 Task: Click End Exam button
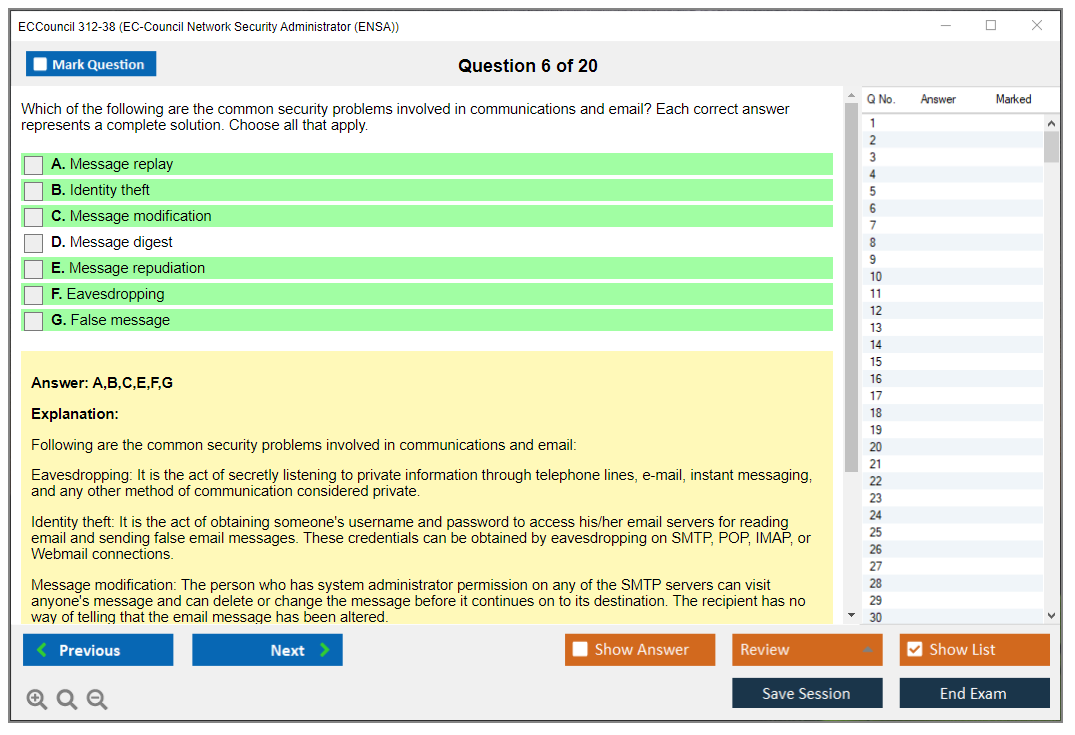[974, 693]
